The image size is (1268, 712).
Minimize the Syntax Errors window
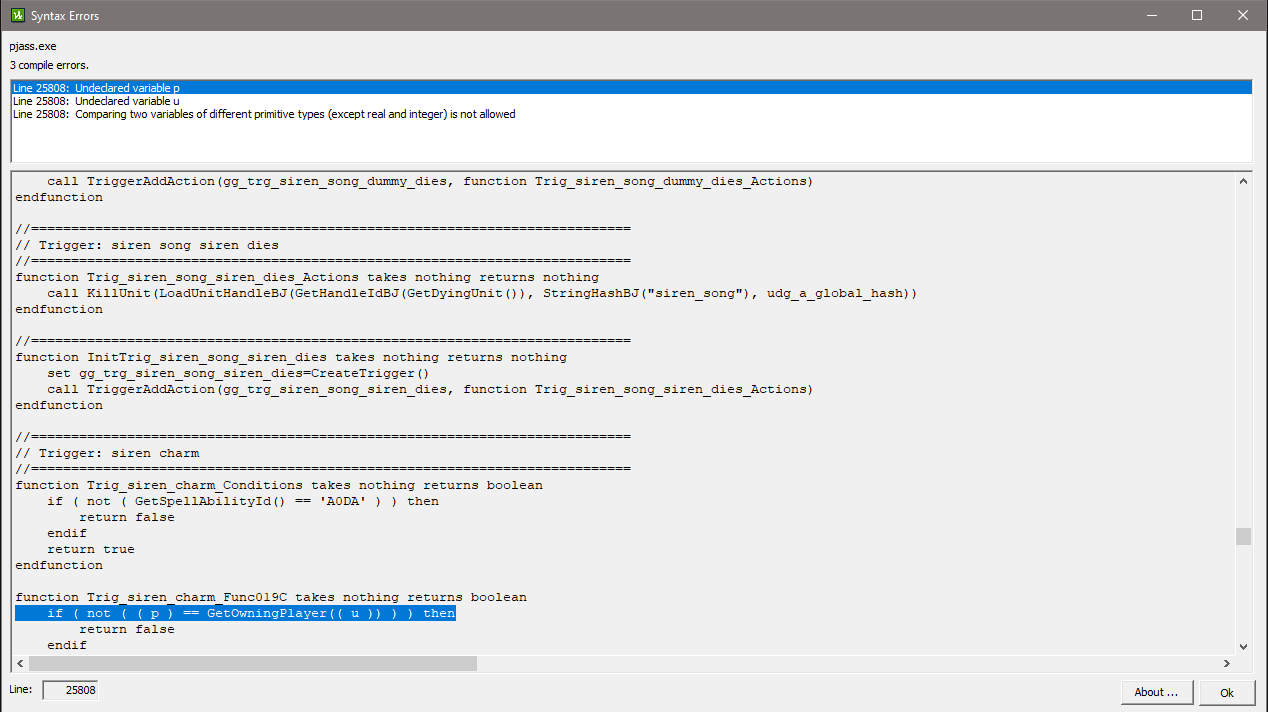pyautogui.click(x=1151, y=15)
